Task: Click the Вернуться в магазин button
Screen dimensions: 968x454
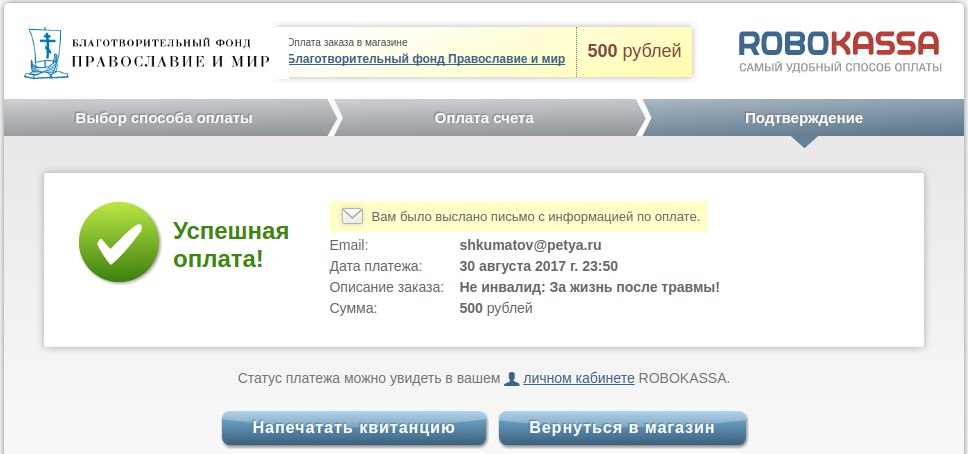Action: pos(622,428)
